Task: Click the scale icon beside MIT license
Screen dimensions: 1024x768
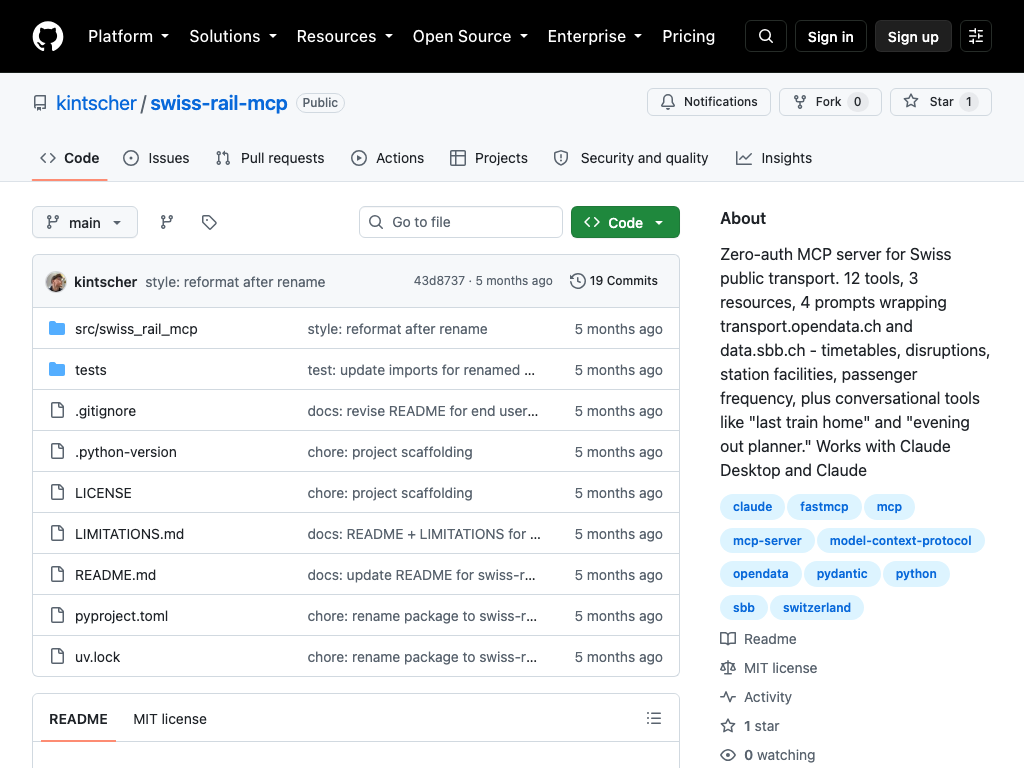Action: [728, 667]
